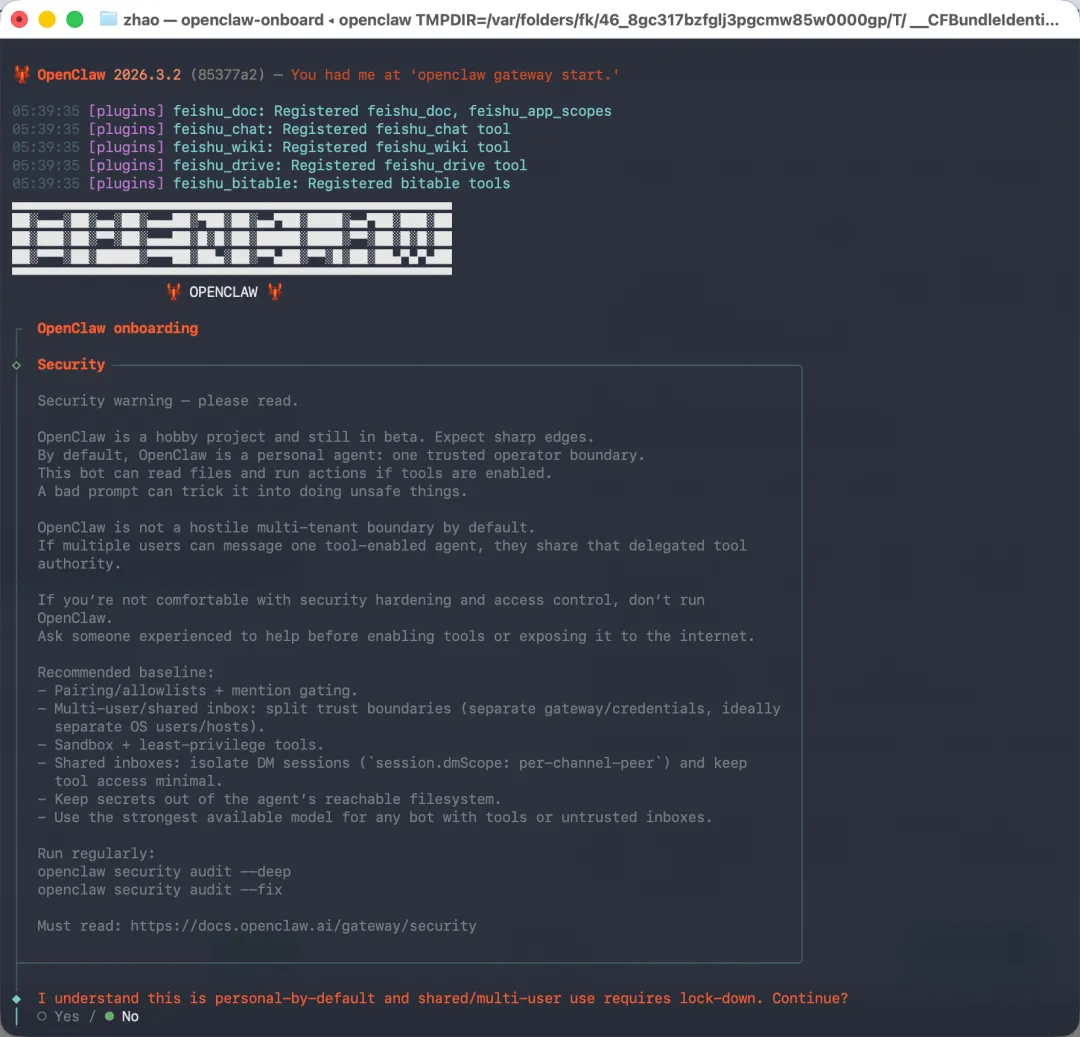
Task: Click 'Security warning — please read.' text
Action: (x=168, y=401)
